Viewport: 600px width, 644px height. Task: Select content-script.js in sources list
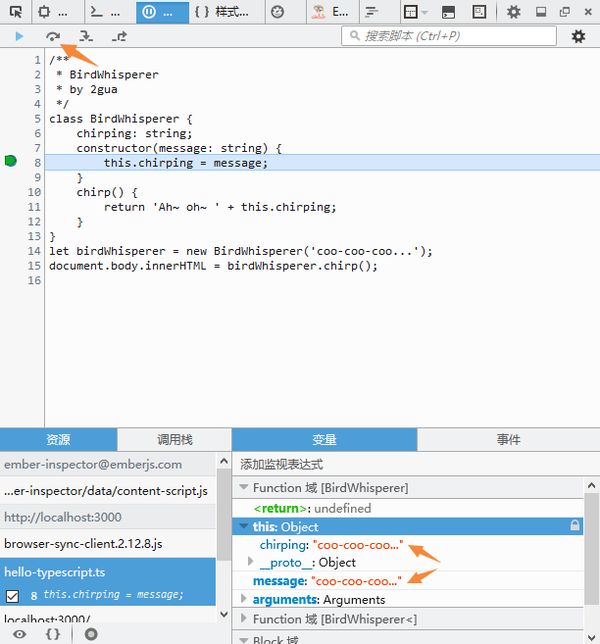[108, 491]
